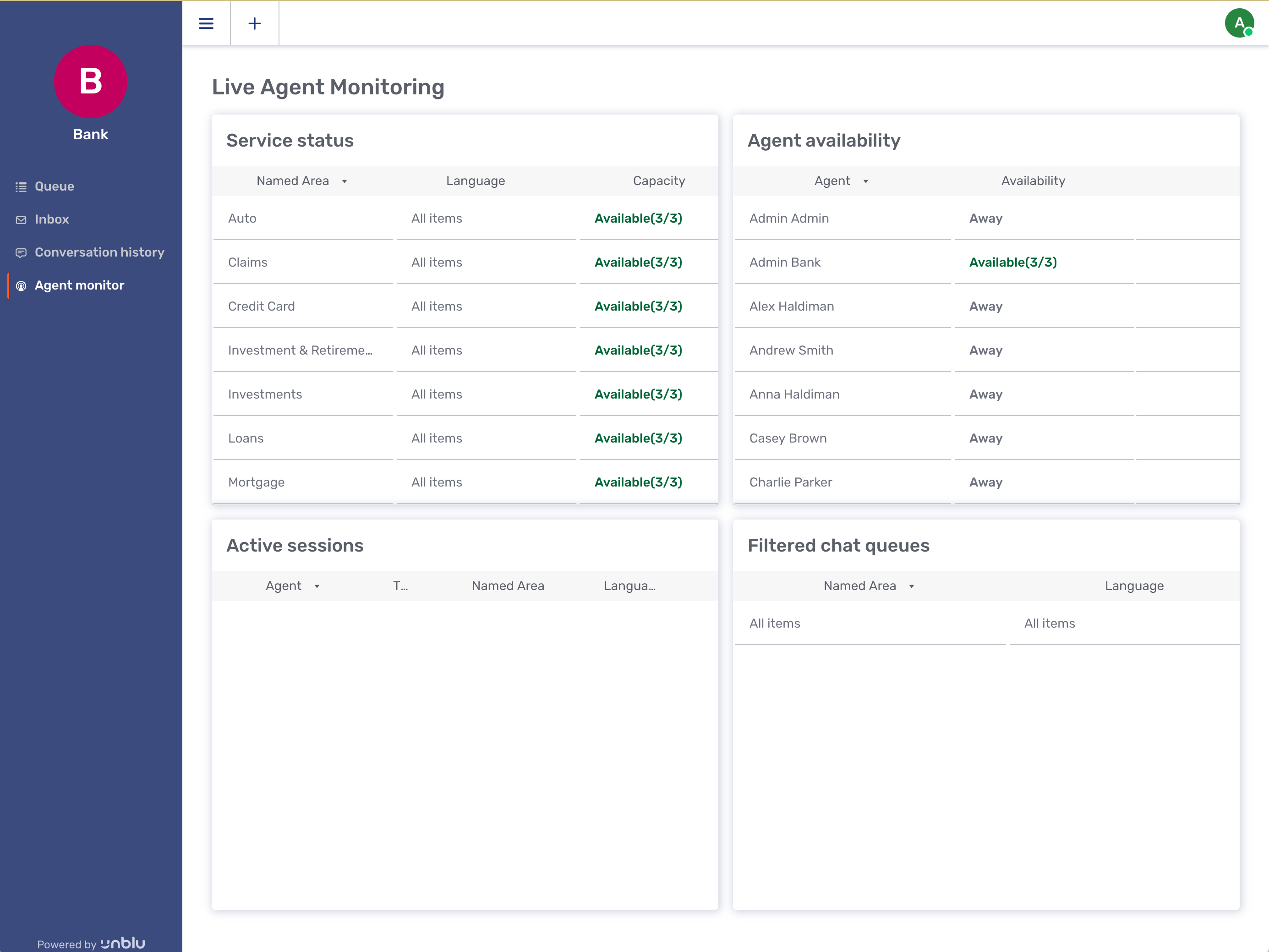Click the Inbox envelope icon

pyautogui.click(x=21, y=220)
